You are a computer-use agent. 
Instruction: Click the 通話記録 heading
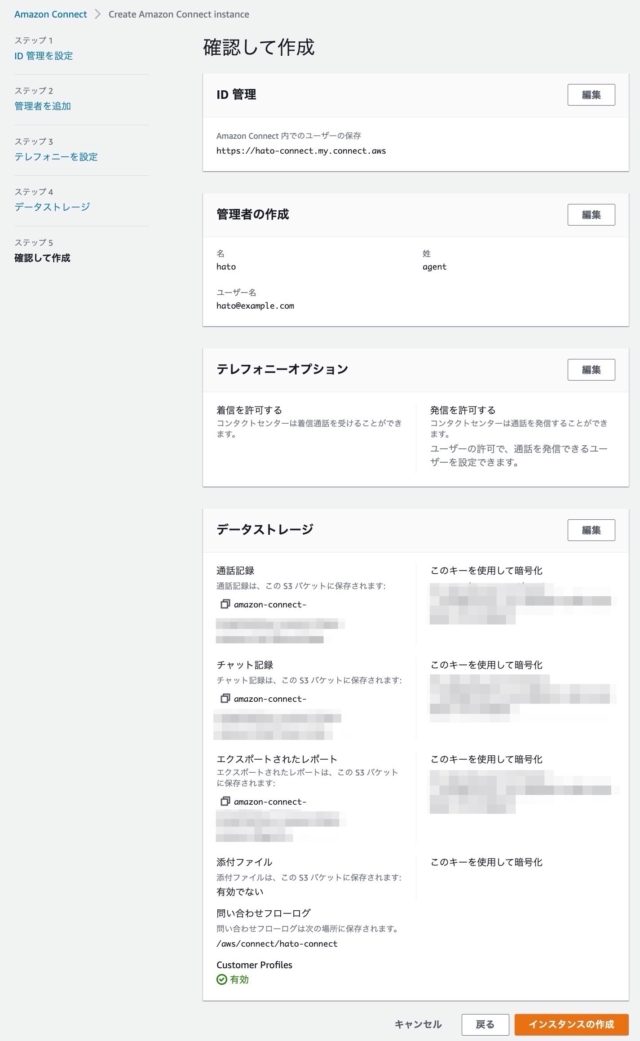point(235,570)
